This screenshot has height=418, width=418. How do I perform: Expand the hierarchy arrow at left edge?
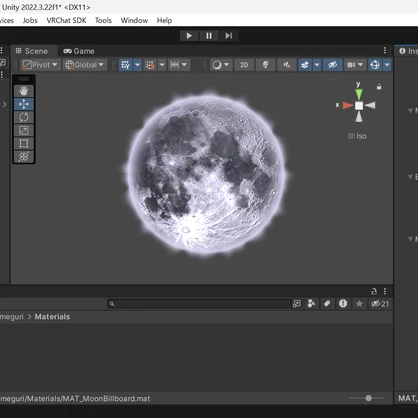5,104
